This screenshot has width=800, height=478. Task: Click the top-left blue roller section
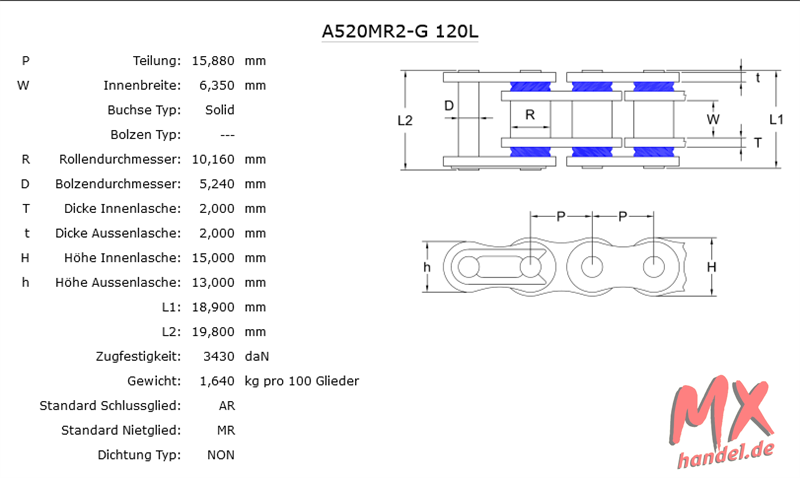point(529,87)
